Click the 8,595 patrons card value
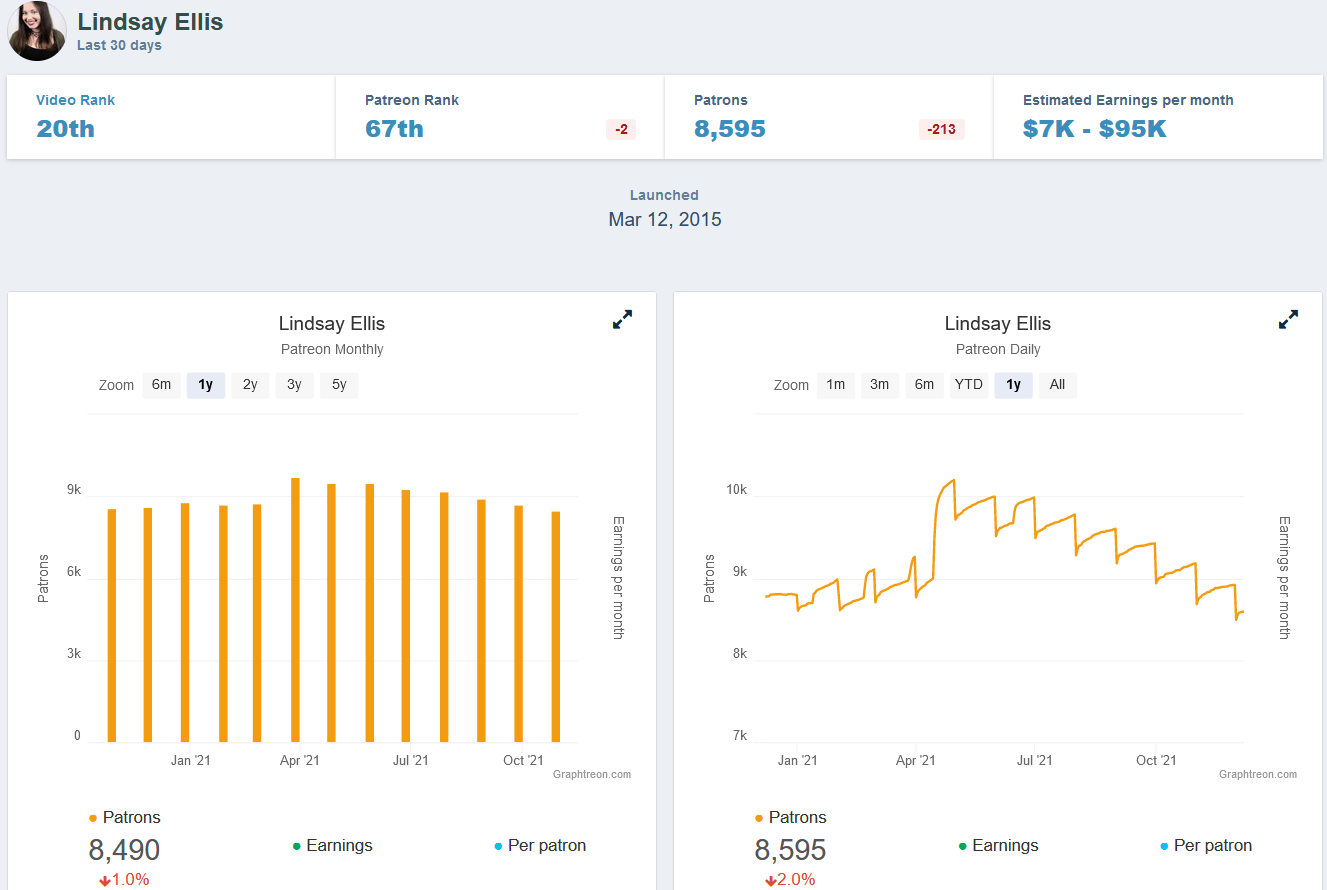The width and height of the screenshot is (1327, 890). coord(730,129)
